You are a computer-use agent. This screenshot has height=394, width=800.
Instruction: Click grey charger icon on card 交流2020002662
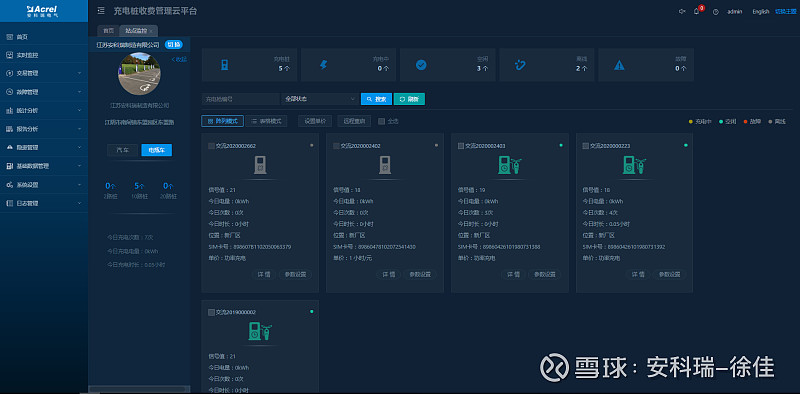260,165
